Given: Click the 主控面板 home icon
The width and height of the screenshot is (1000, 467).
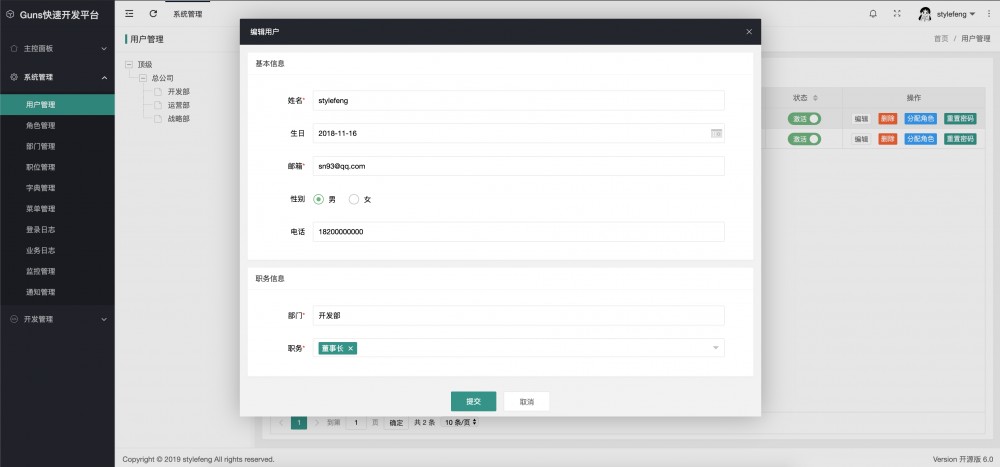Looking at the screenshot, I should [x=14, y=48].
